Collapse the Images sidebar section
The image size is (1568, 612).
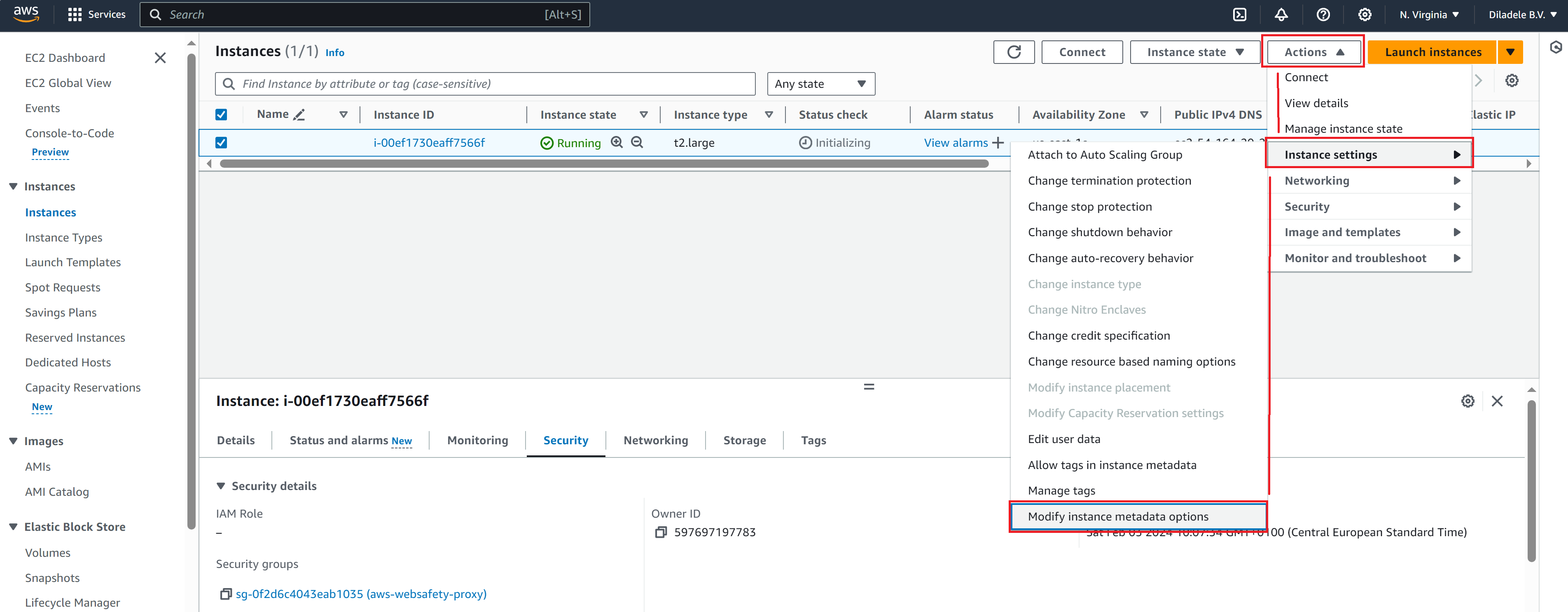pos(13,441)
